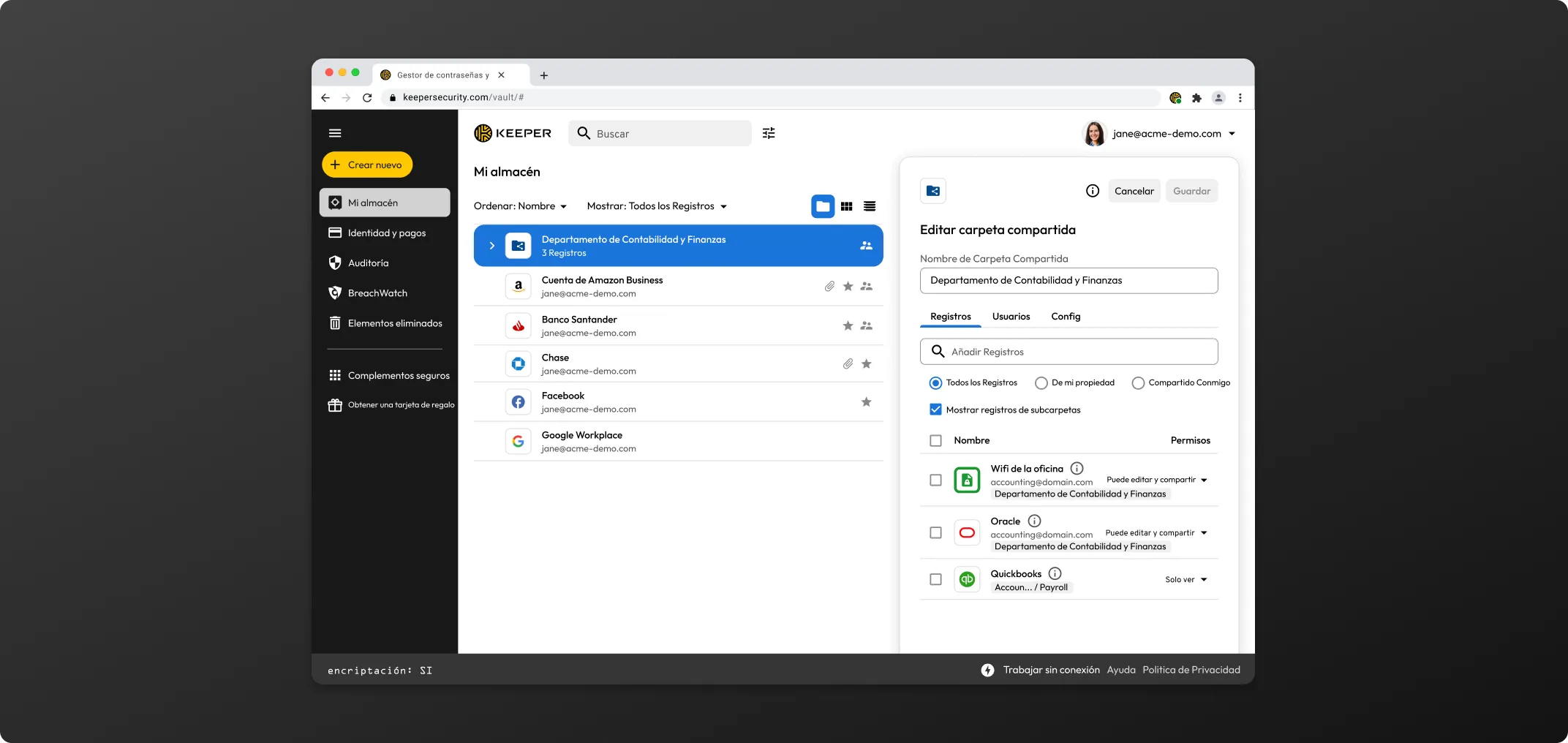Select Compartido Conmigo radio option
The height and width of the screenshot is (743, 1568).
1138,383
